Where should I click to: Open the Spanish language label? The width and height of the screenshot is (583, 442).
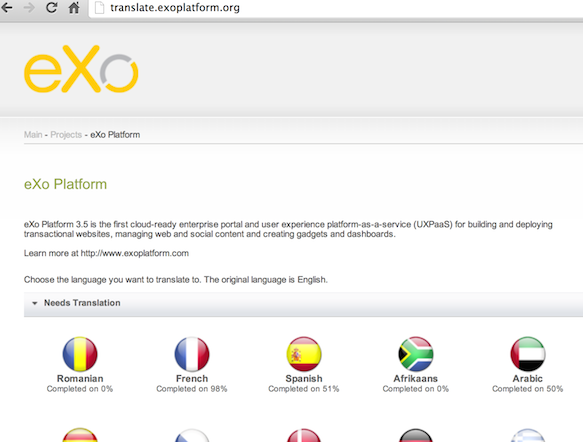(x=304, y=378)
